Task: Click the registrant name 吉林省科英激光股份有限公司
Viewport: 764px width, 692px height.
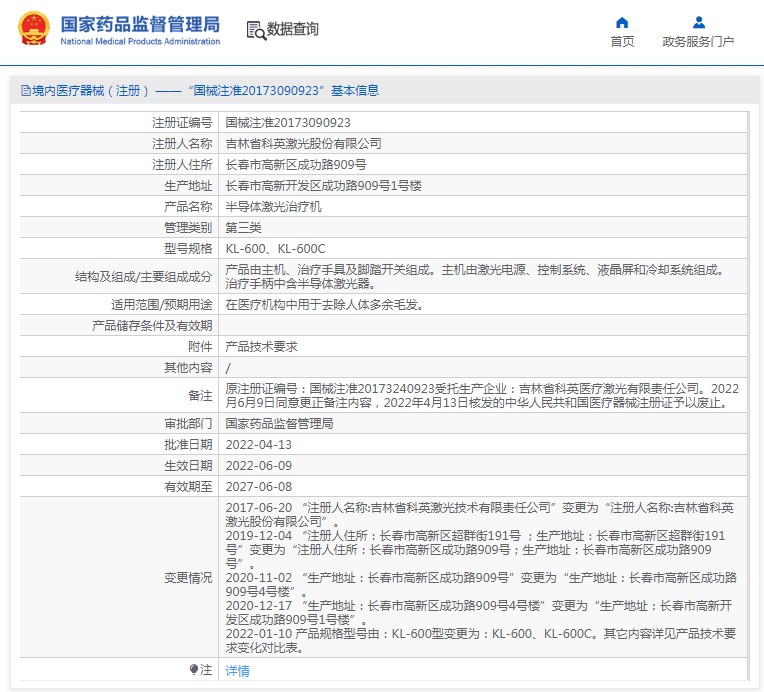Action: 303,143
